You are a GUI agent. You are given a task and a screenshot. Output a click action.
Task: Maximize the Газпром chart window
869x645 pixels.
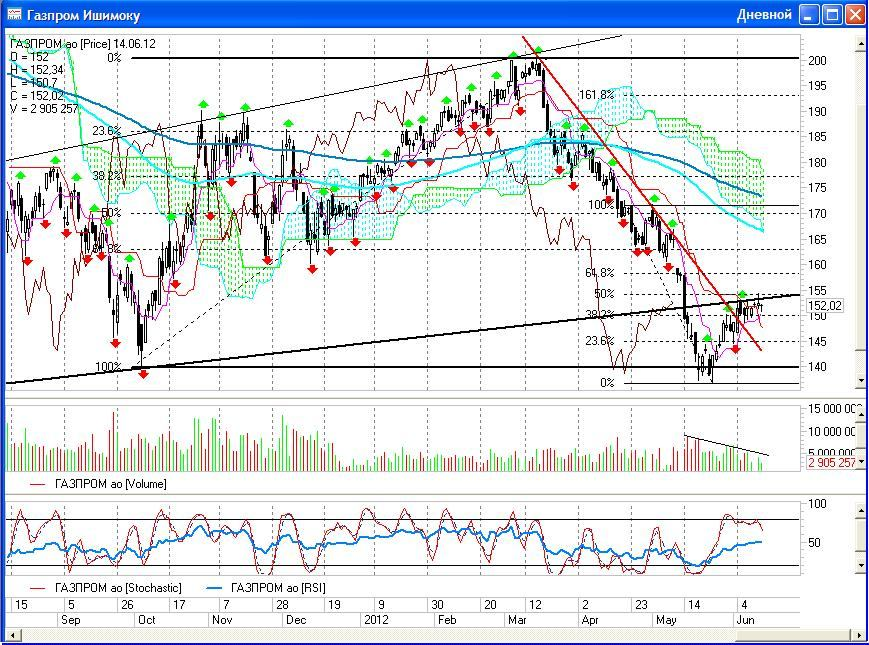(x=832, y=15)
